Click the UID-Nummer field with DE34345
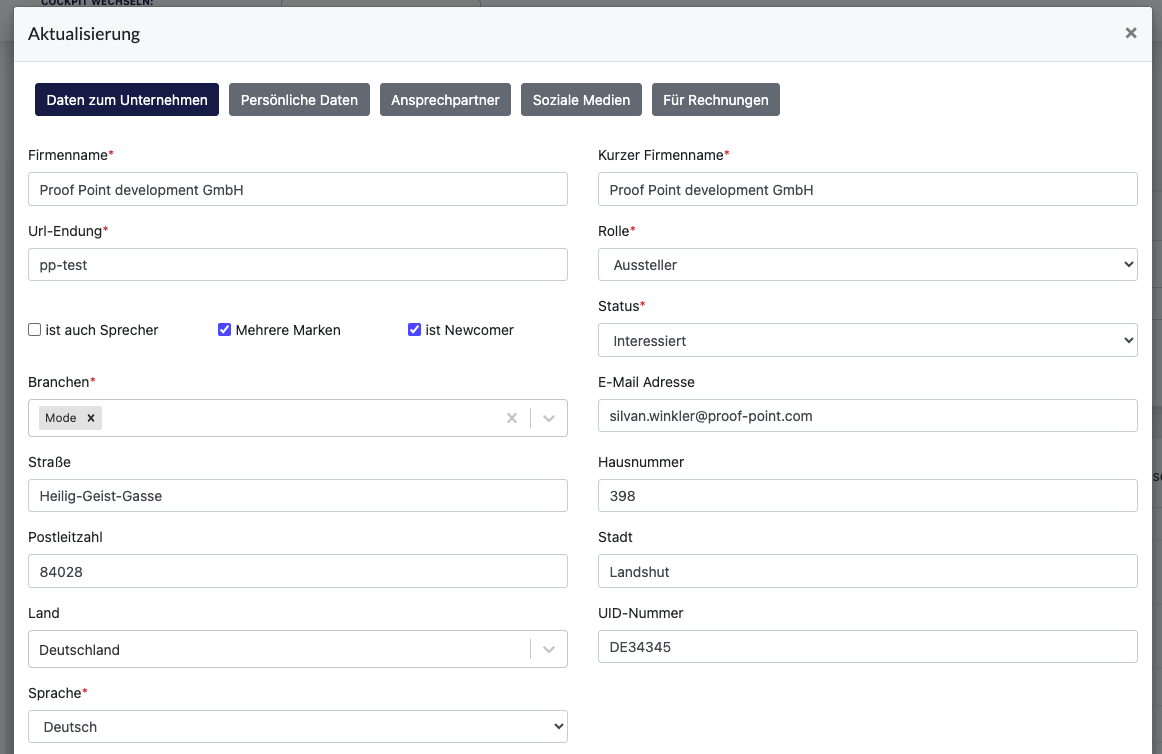 click(867, 647)
